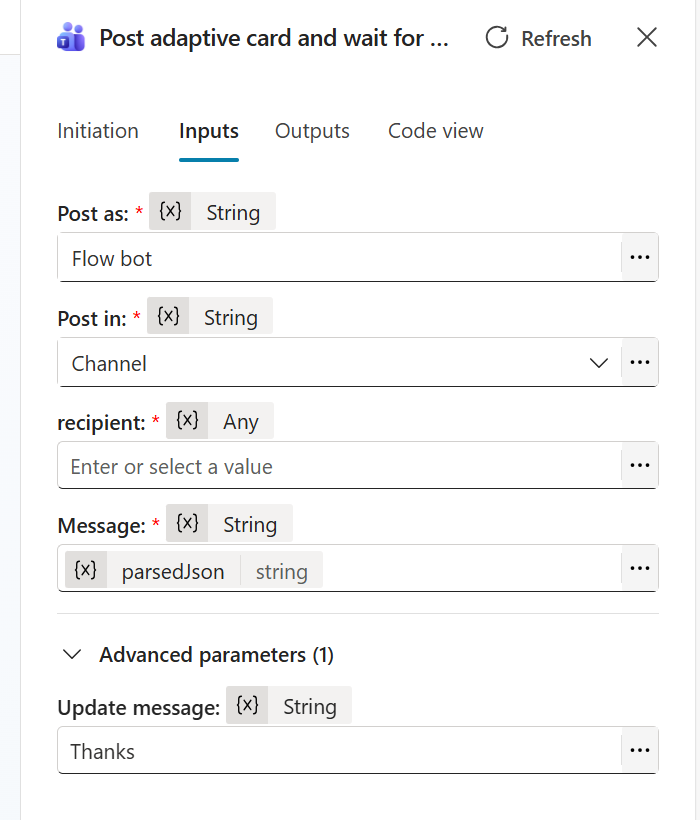Toggle the Any type badge for recipient
700x820 pixels.
(x=241, y=420)
